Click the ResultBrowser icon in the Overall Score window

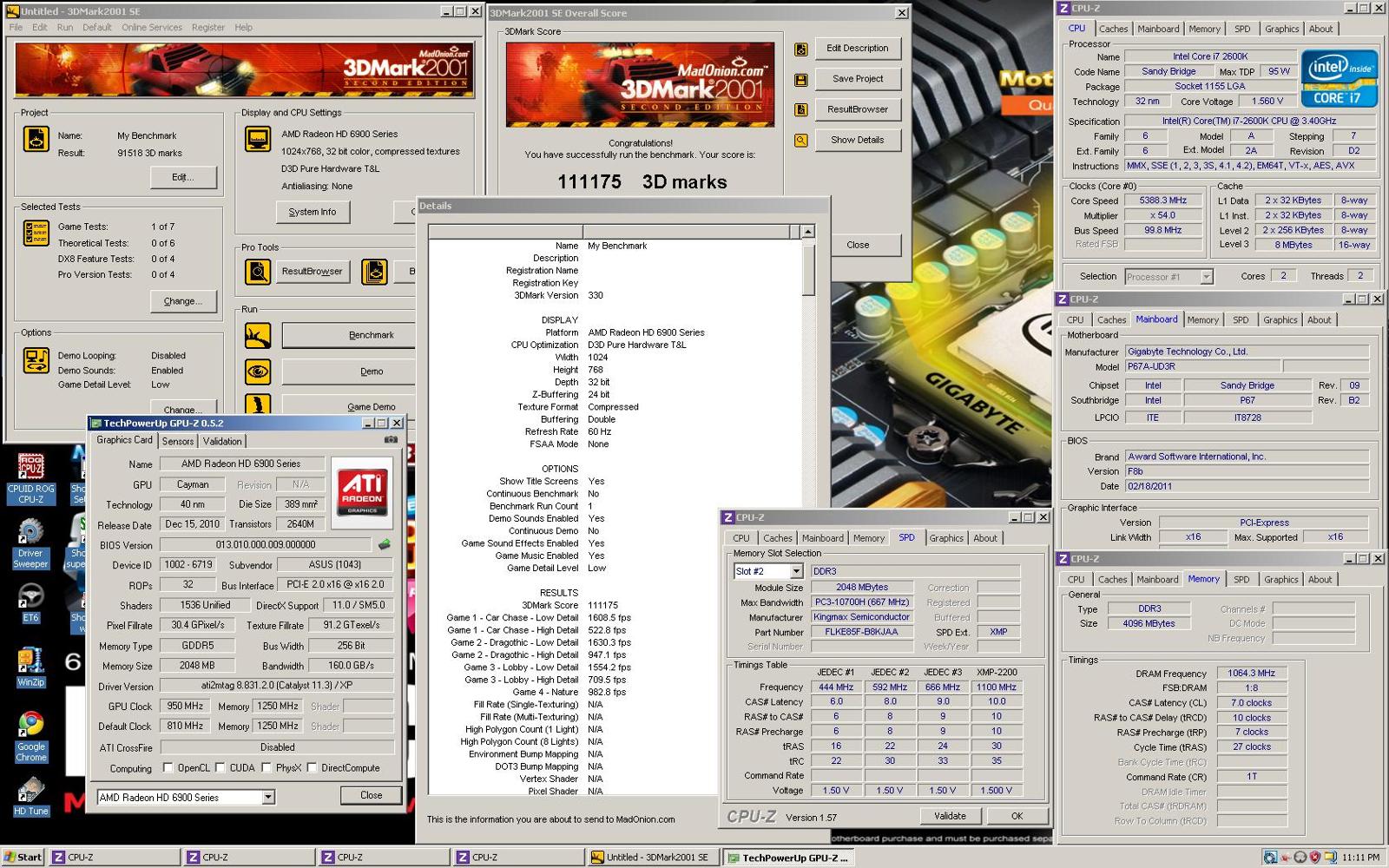[801, 110]
